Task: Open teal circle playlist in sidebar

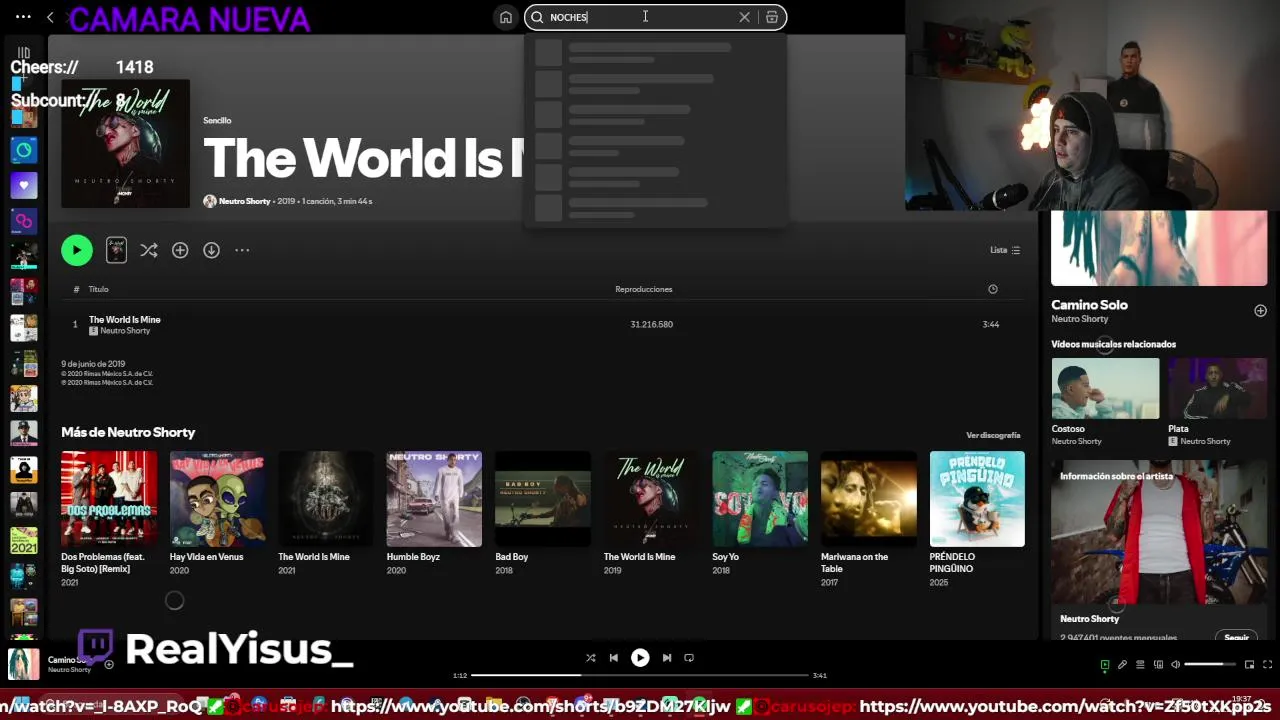Action: coord(24,150)
